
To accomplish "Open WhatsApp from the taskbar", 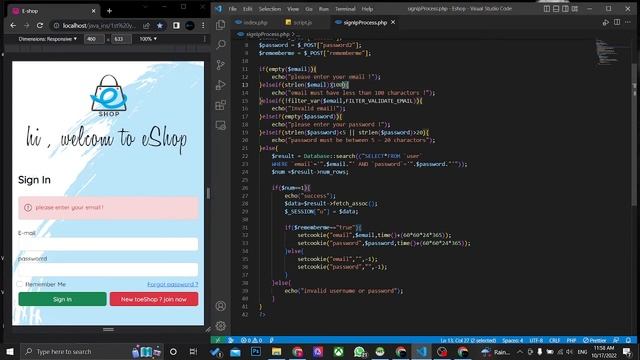I will (359, 351).
